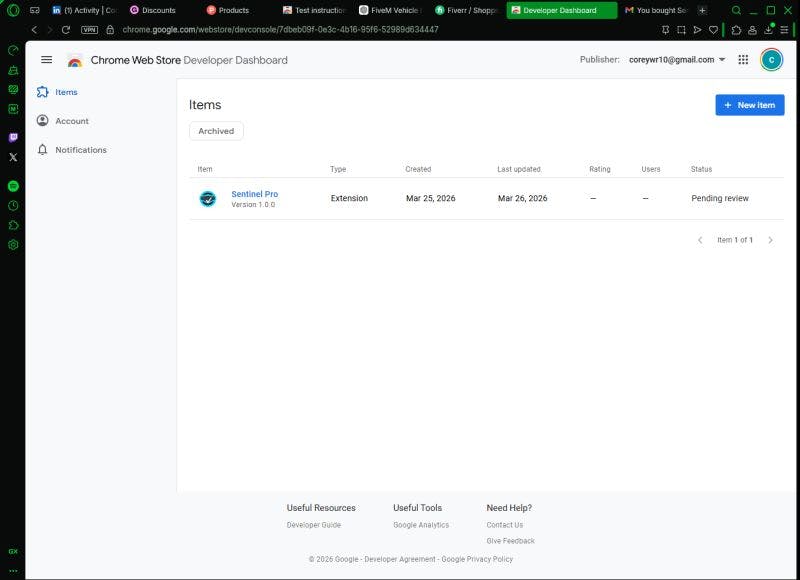Click the GX icon at sidebar bottom
Image resolution: width=800 pixels, height=580 pixels.
pos(13,551)
